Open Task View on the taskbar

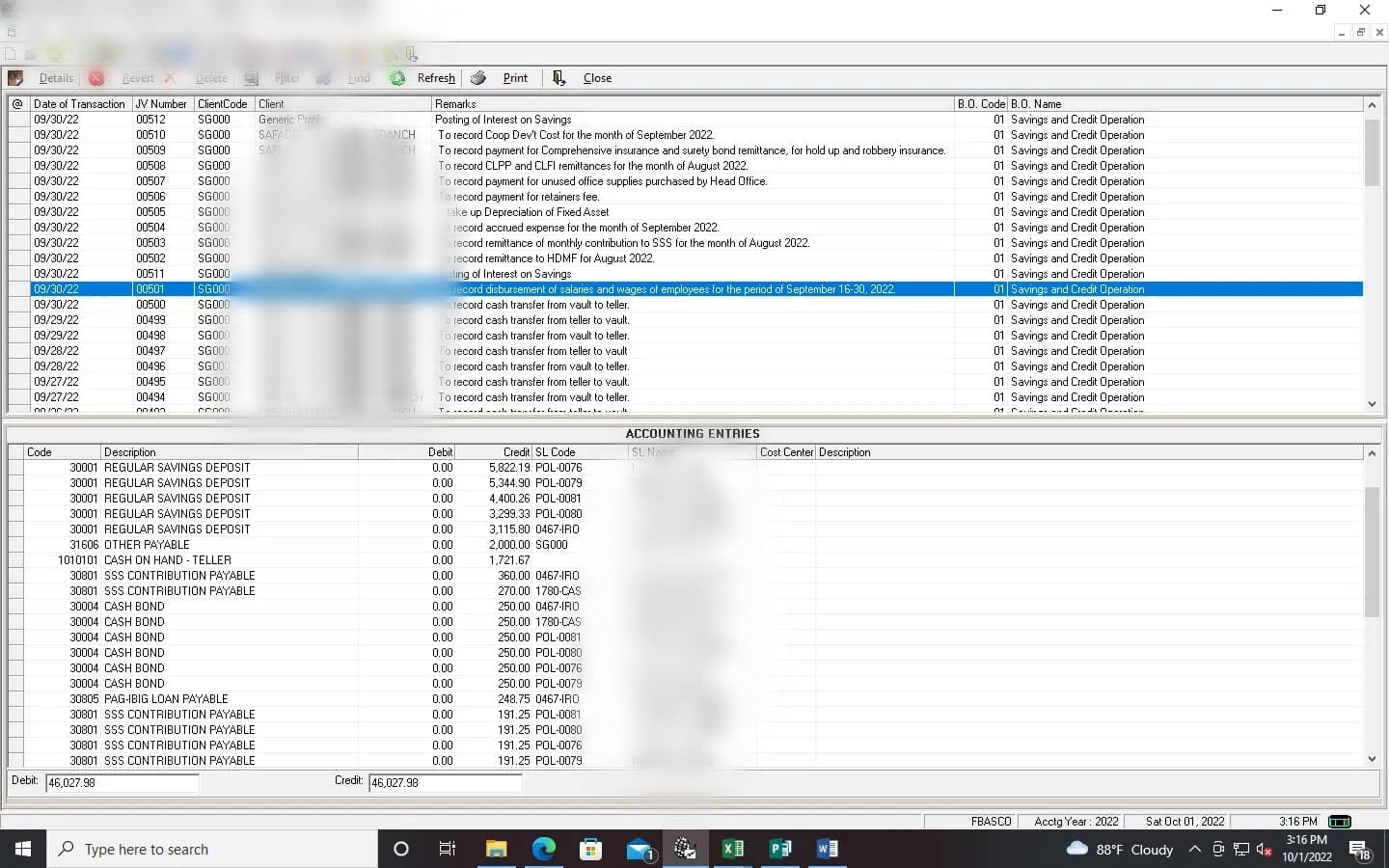[x=448, y=849]
